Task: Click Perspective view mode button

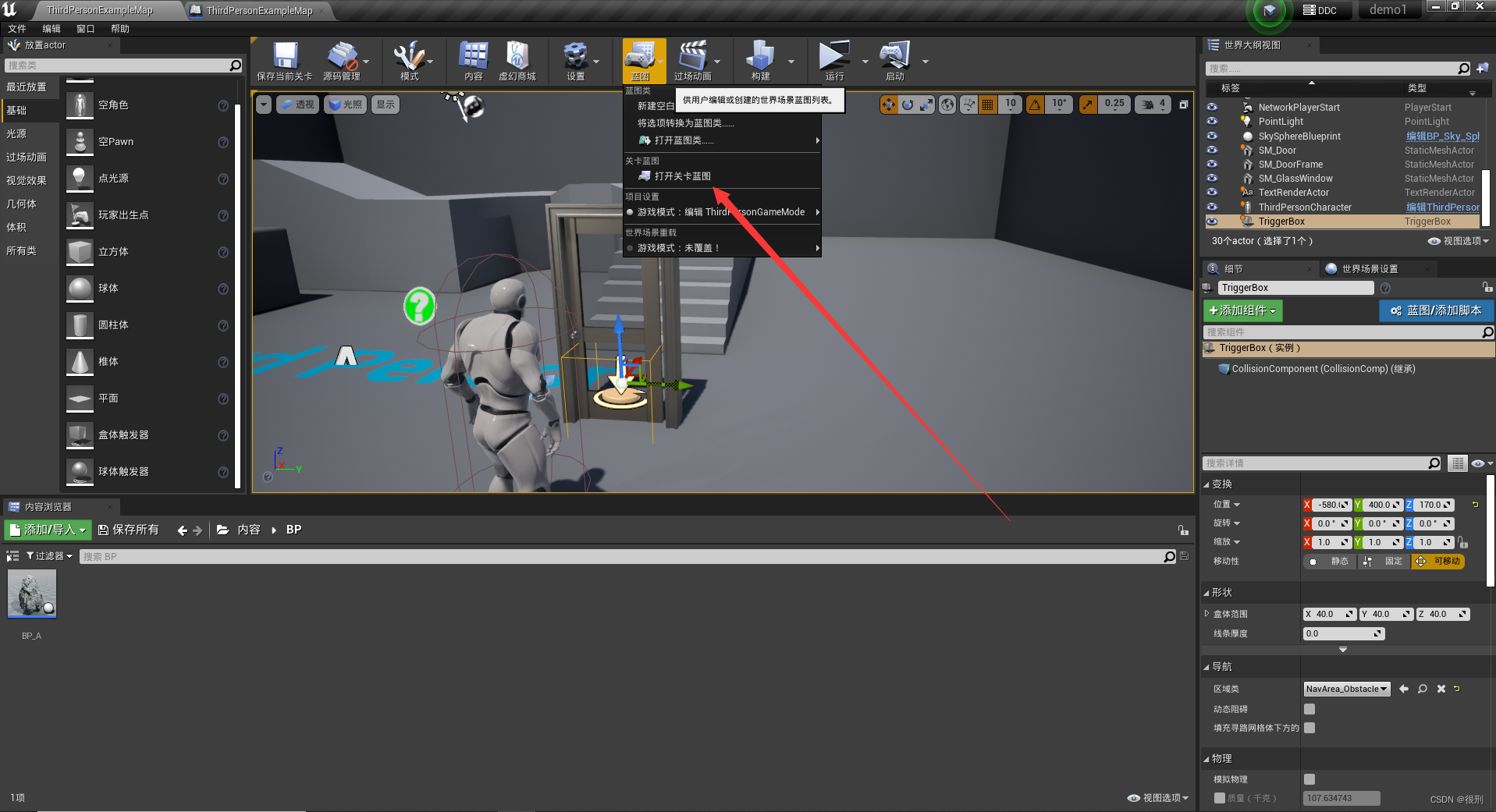Action: (x=297, y=105)
